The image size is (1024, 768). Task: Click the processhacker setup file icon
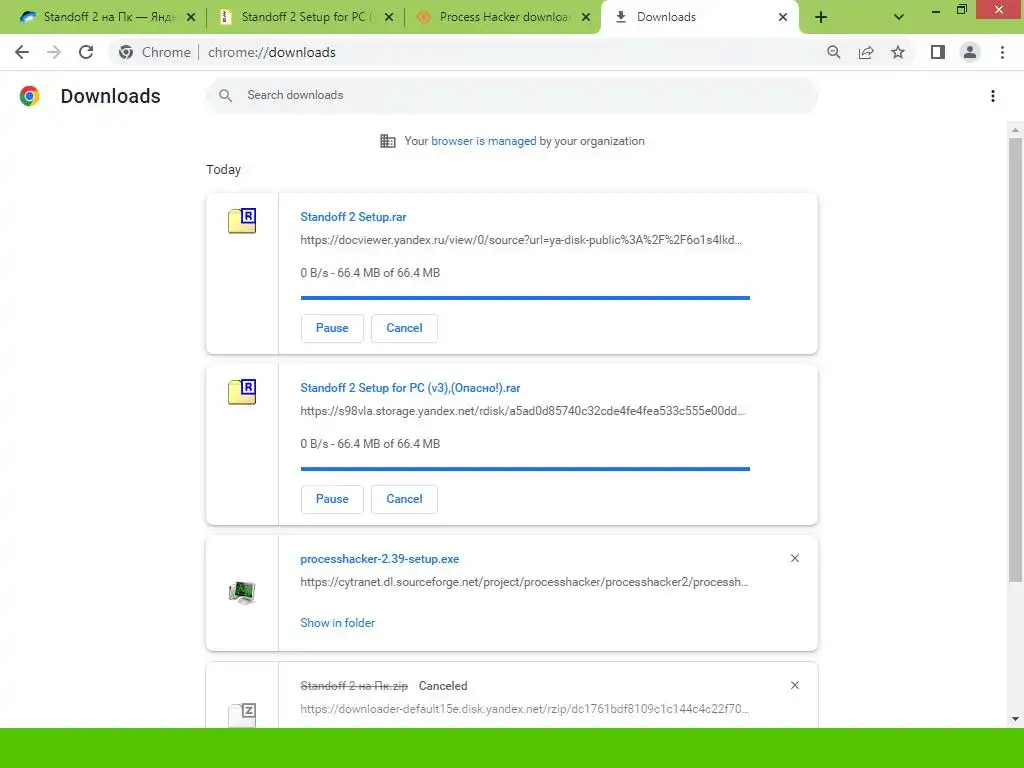click(x=242, y=592)
